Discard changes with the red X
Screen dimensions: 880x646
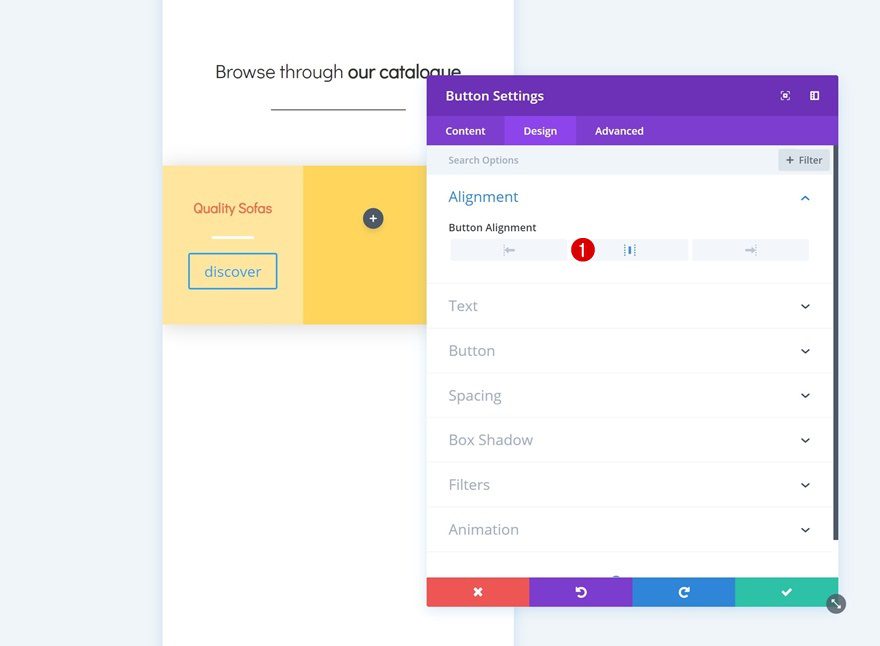pyautogui.click(x=478, y=591)
